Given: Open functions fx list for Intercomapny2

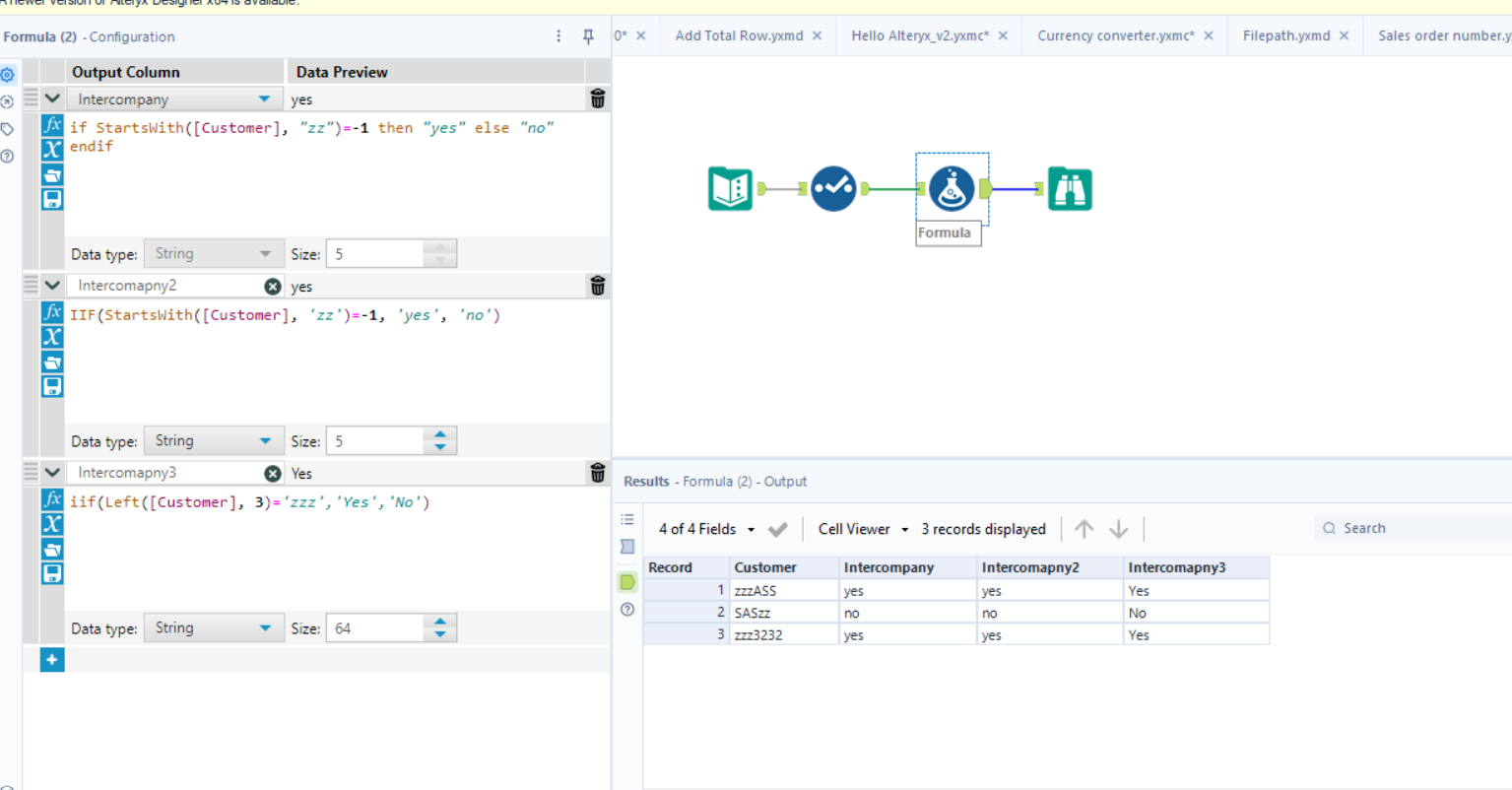Looking at the screenshot, I should coord(52,312).
